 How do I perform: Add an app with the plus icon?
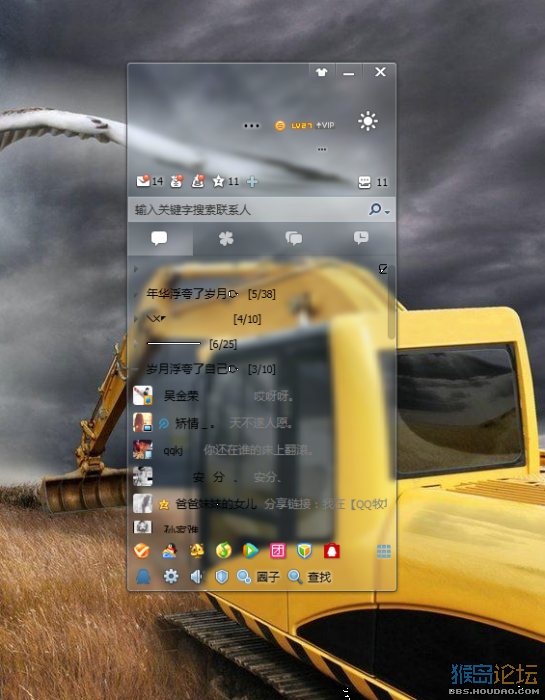[252, 182]
